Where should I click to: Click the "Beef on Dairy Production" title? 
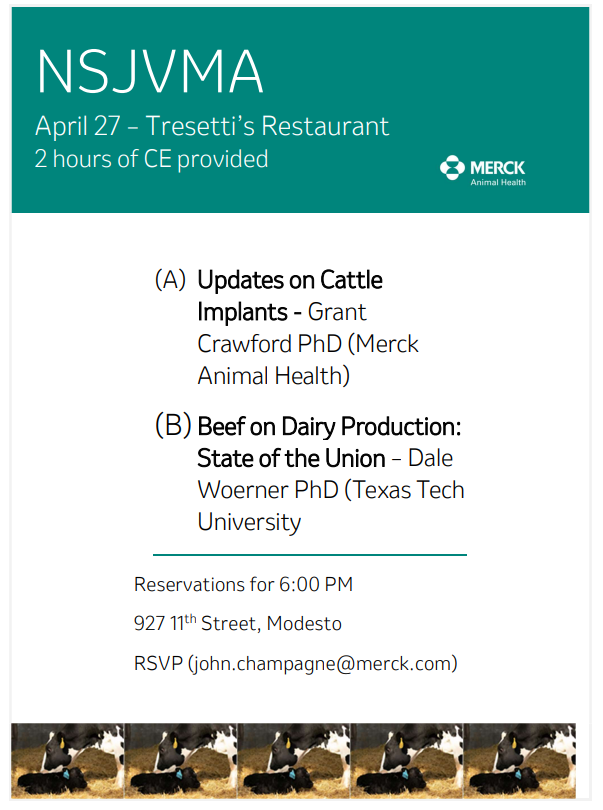(x=329, y=427)
